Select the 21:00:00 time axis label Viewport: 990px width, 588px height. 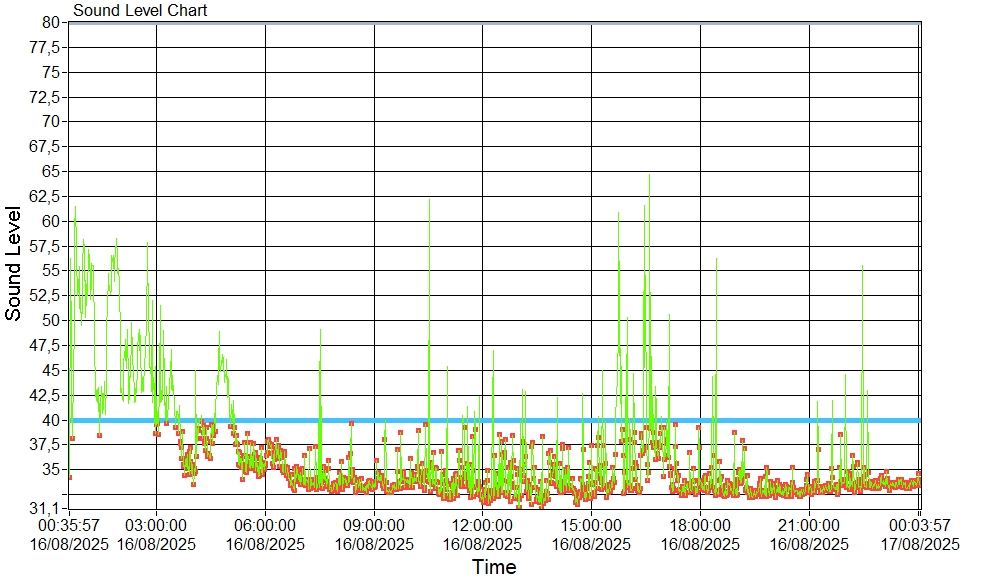[809, 524]
